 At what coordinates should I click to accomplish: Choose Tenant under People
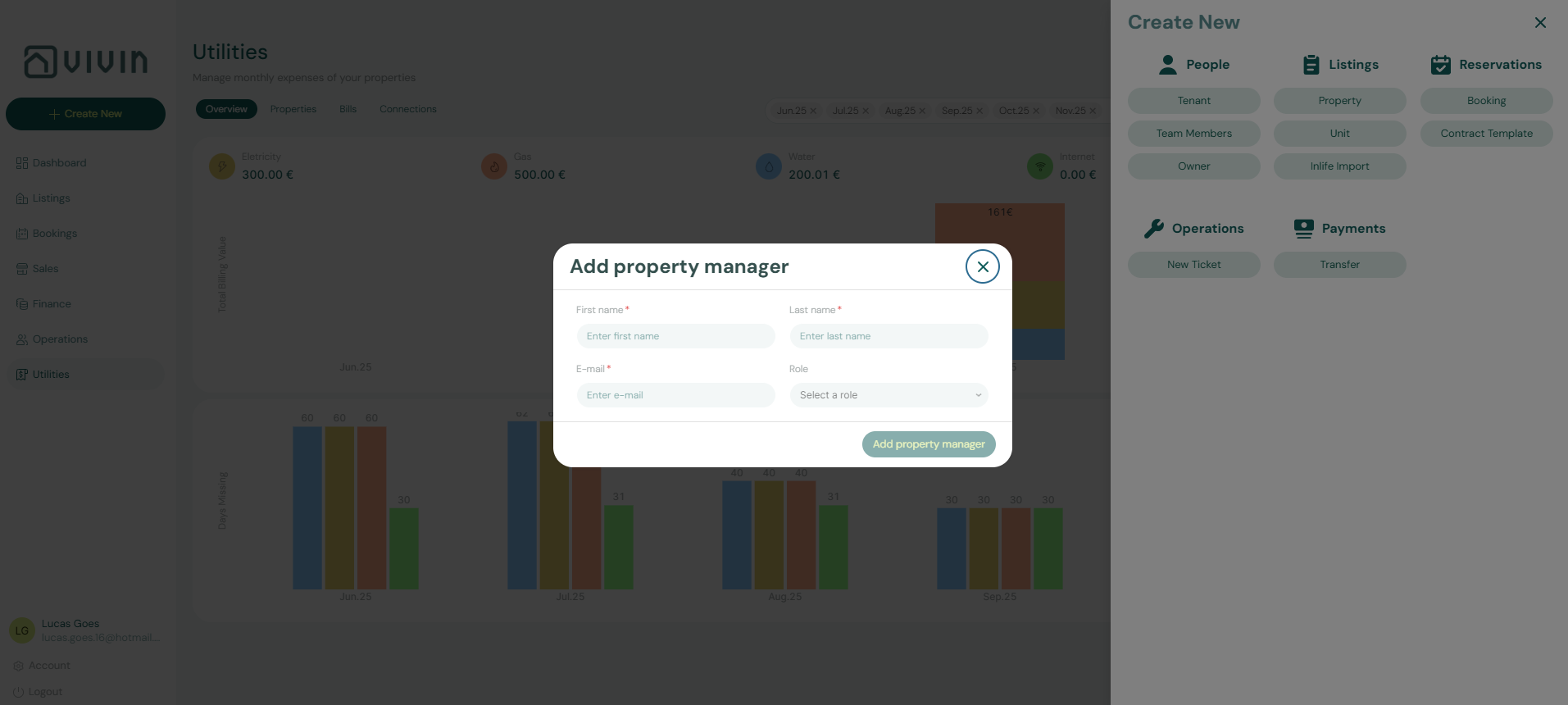point(1194,101)
